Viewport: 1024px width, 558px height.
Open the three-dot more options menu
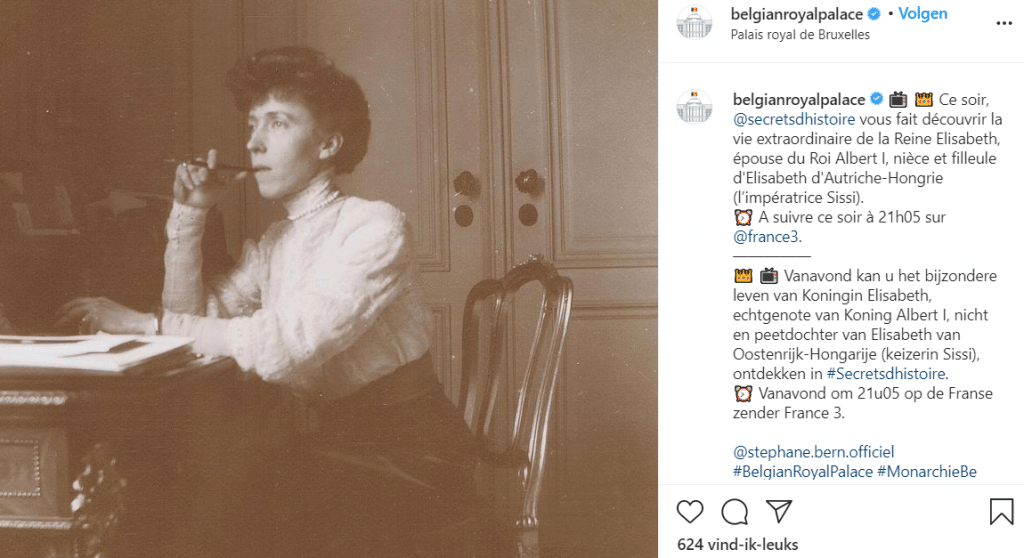(x=1003, y=22)
